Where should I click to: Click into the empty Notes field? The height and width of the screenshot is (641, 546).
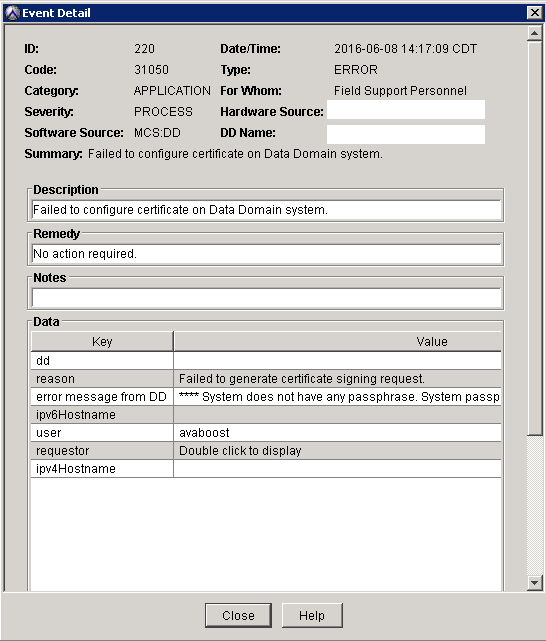coord(266,298)
